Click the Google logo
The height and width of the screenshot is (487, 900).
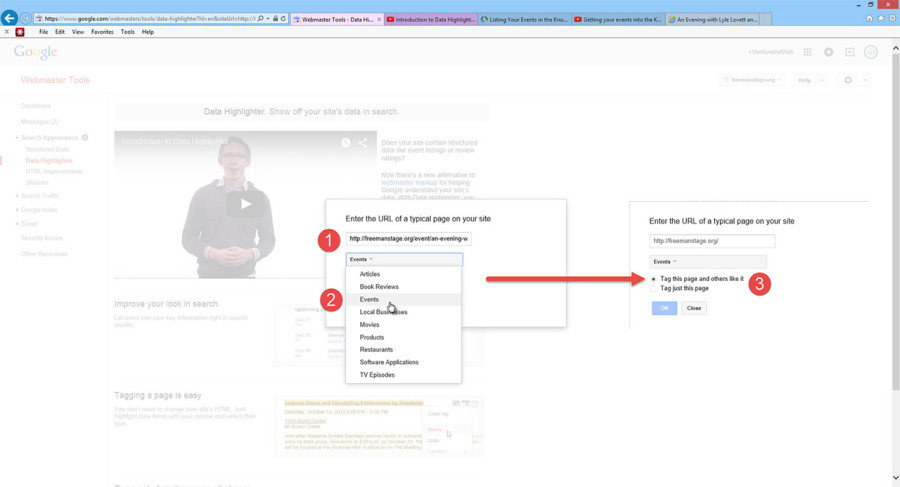[36, 52]
